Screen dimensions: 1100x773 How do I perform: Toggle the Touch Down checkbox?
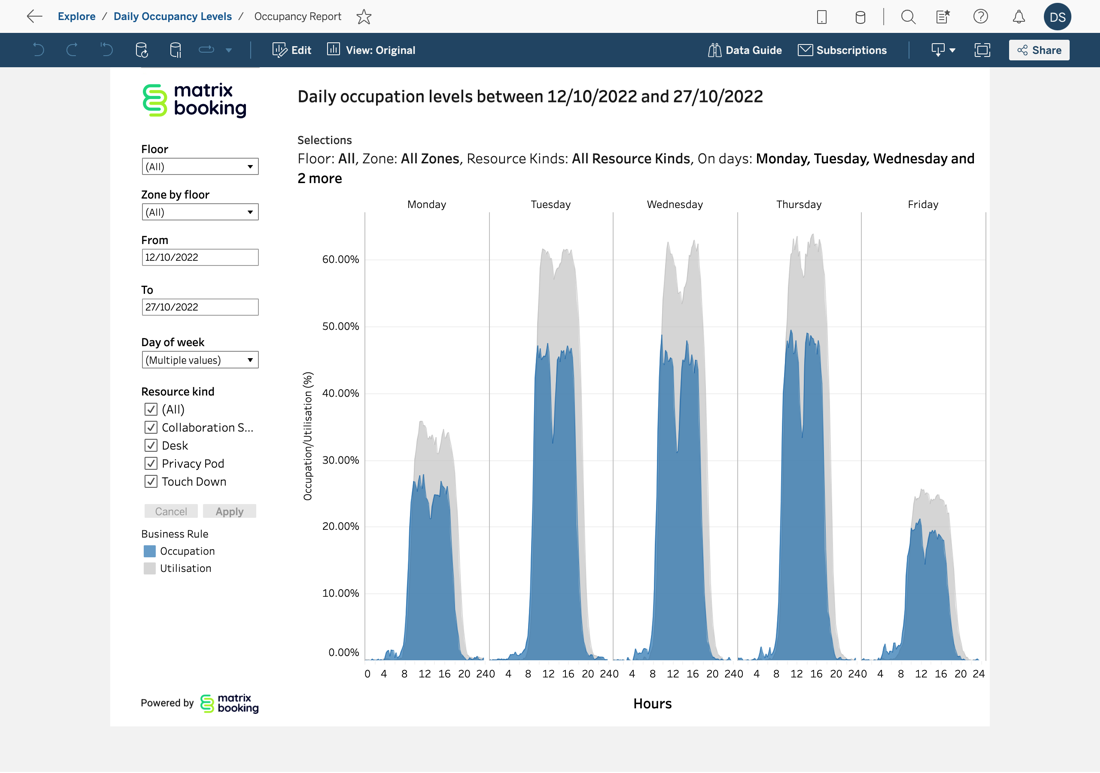pyautogui.click(x=151, y=482)
